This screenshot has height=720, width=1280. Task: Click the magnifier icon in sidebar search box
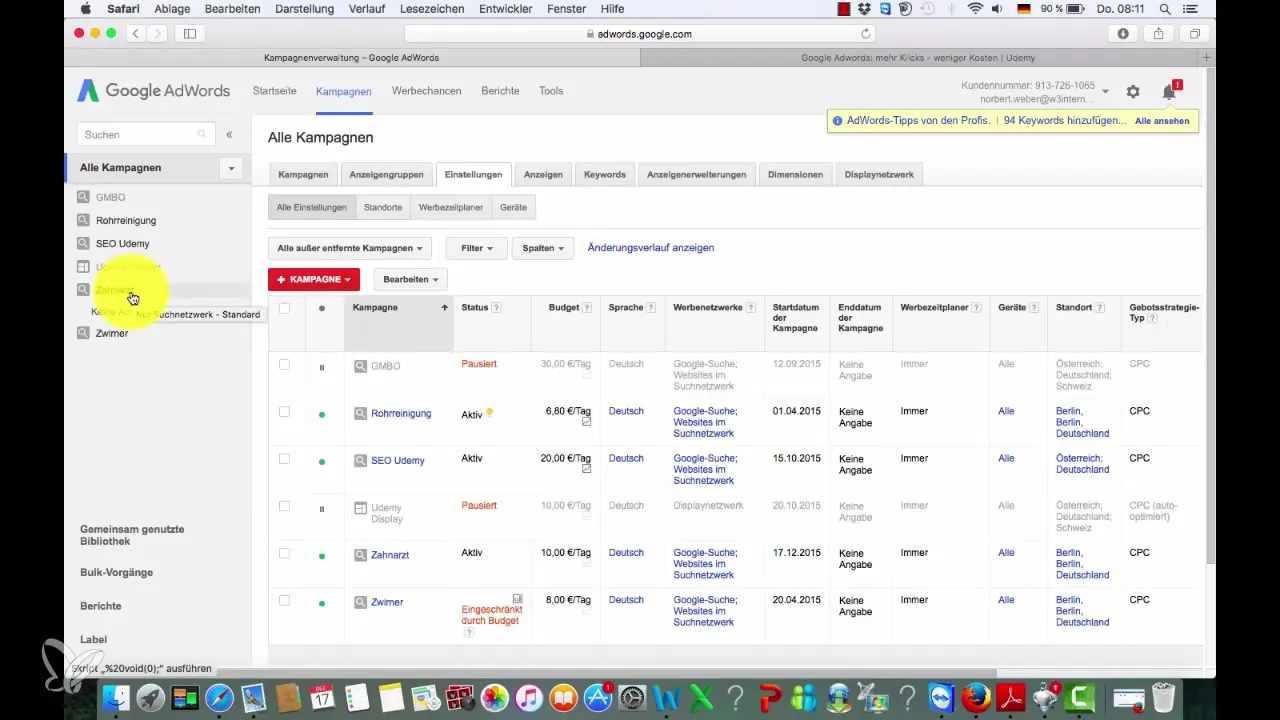coord(202,134)
